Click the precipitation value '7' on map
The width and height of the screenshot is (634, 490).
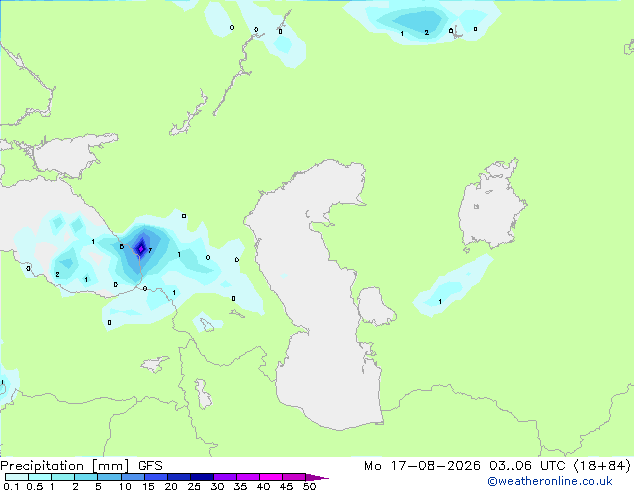(x=150, y=250)
